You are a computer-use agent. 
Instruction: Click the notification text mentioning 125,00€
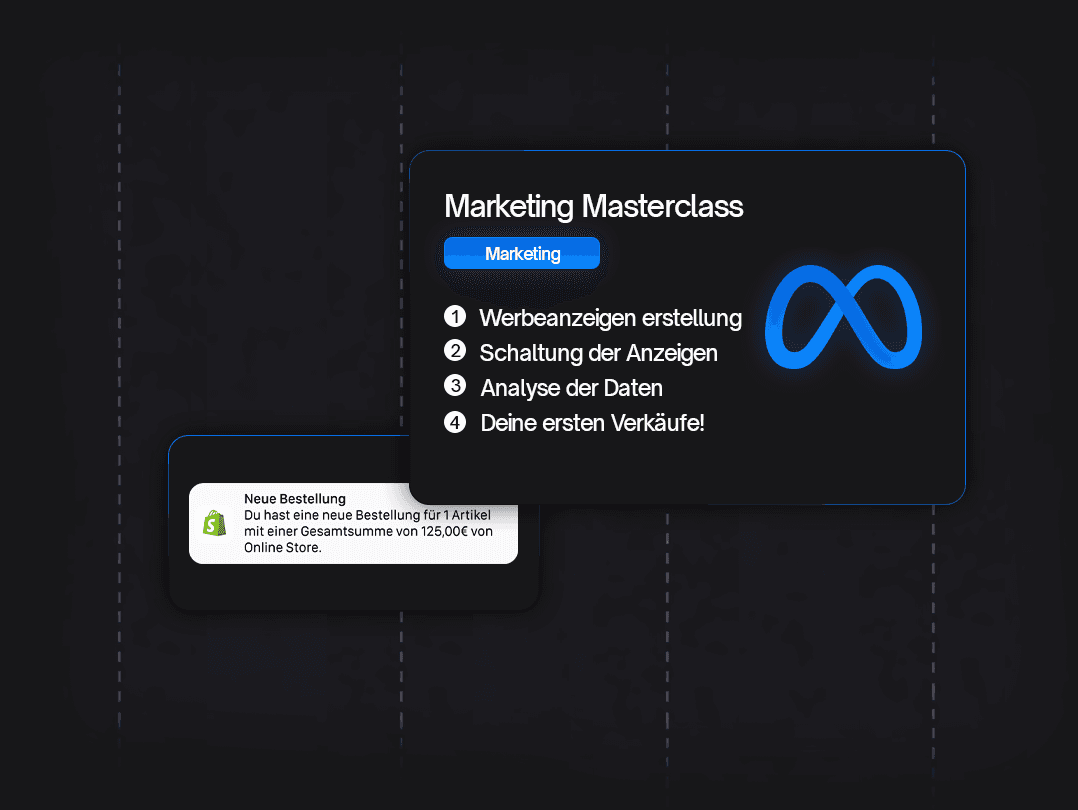(368, 531)
